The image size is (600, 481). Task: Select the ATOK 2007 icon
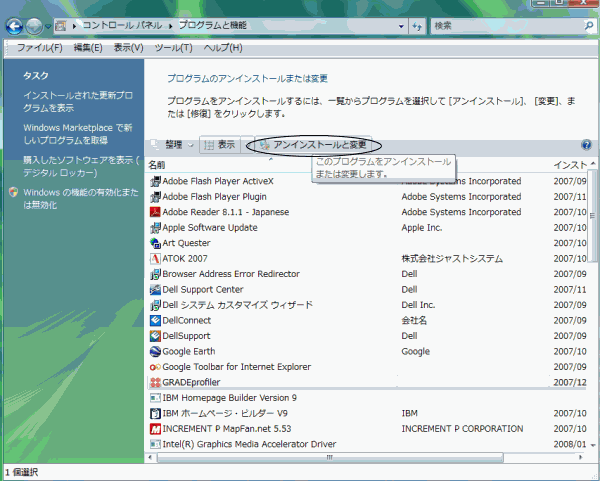click(x=155, y=259)
